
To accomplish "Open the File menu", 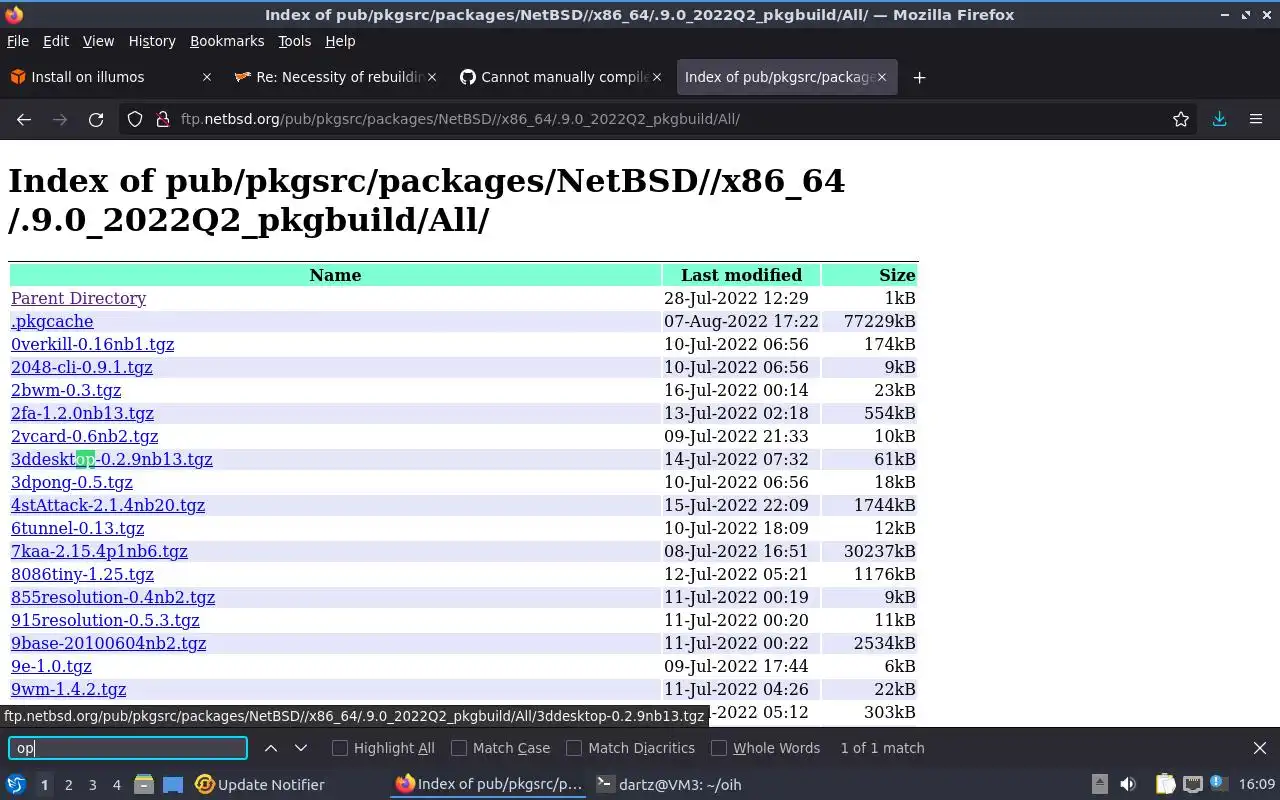I will [18, 41].
